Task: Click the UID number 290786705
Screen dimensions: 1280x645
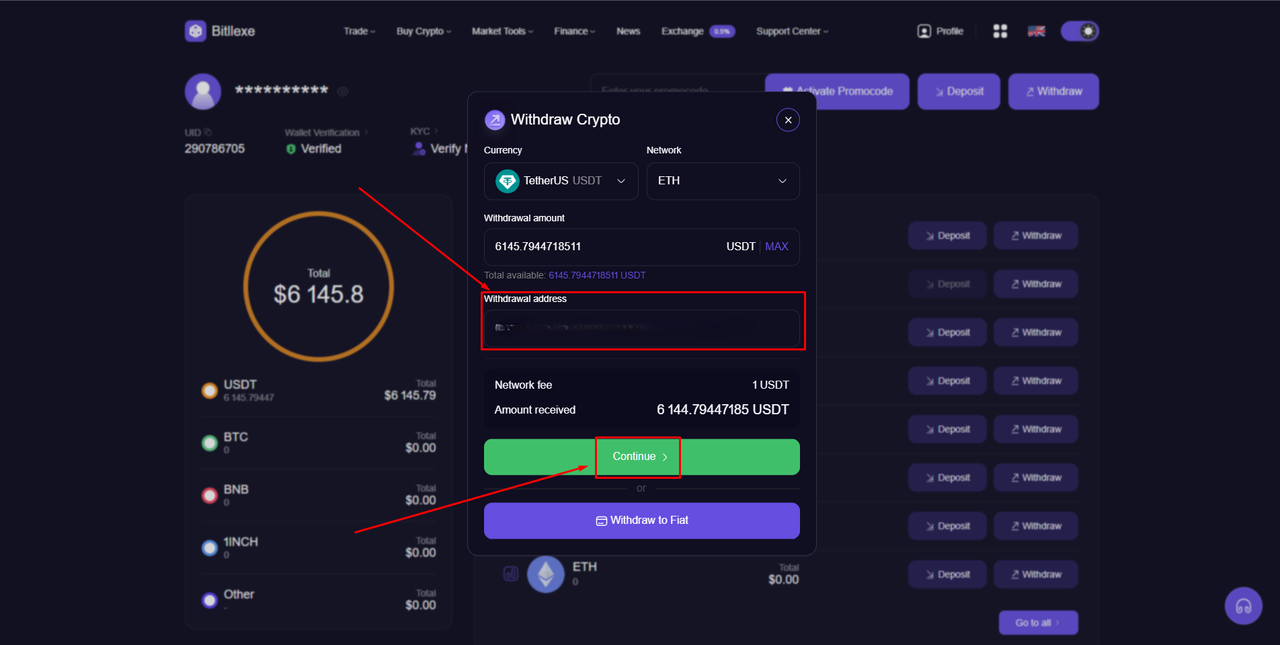Action: [215, 148]
